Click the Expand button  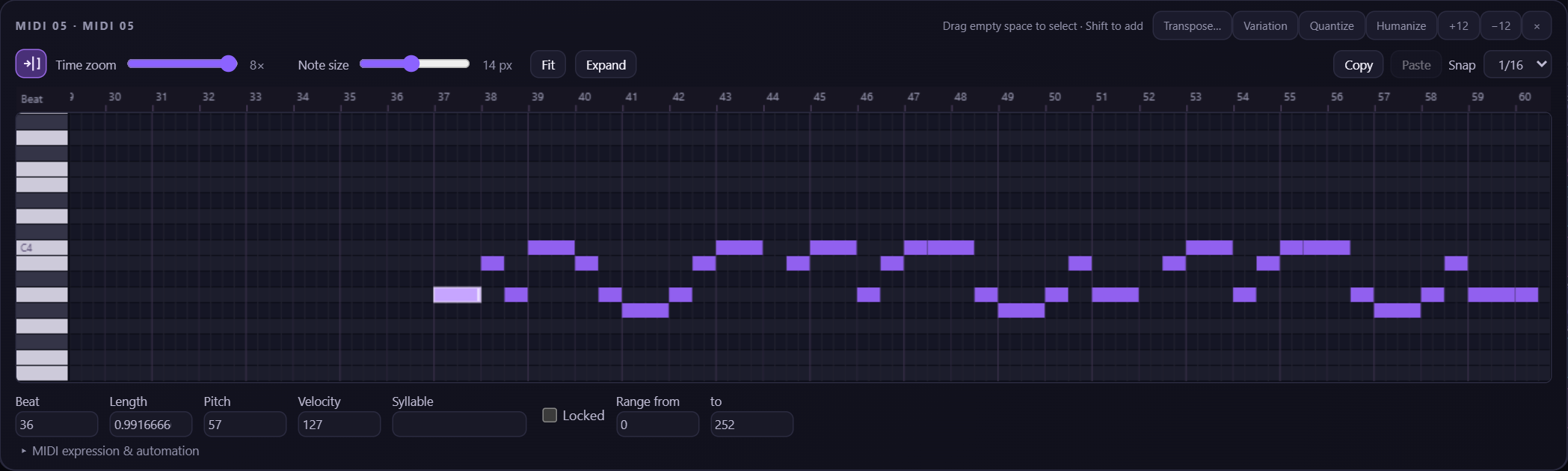(x=606, y=65)
